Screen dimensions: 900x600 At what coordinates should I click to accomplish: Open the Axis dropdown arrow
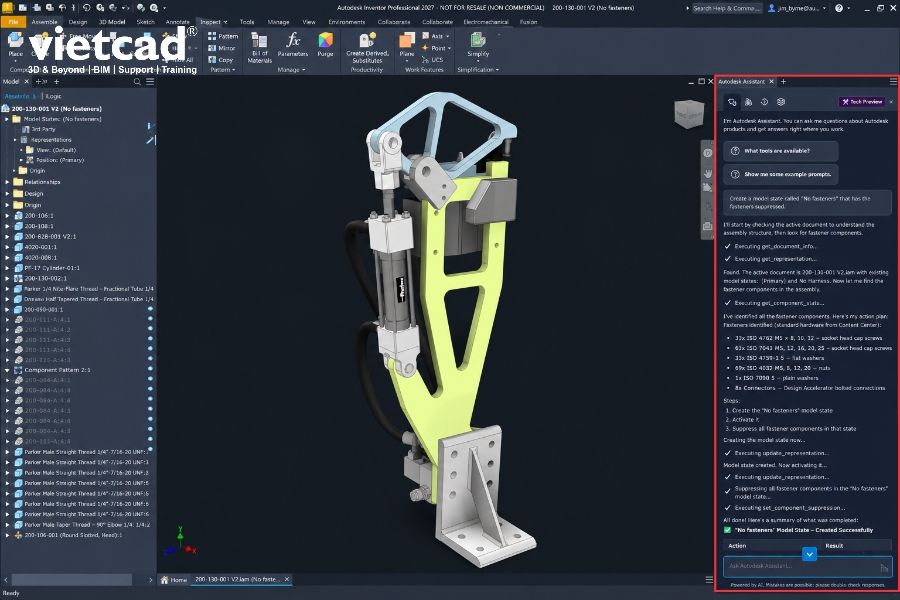[448, 36]
